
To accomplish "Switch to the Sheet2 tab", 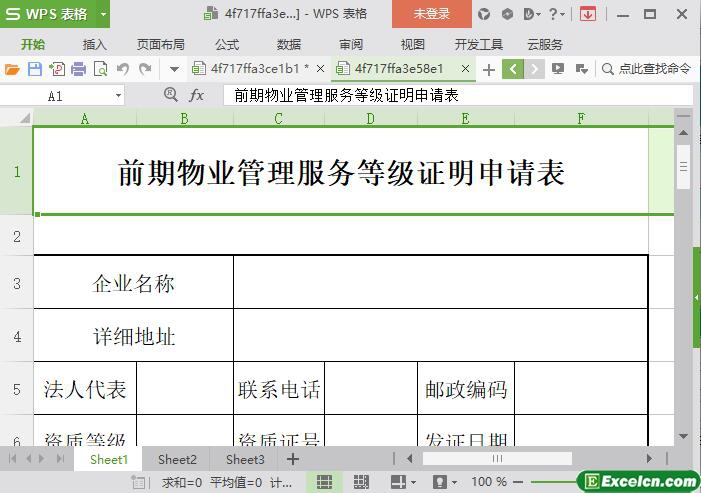I will pos(177,459).
